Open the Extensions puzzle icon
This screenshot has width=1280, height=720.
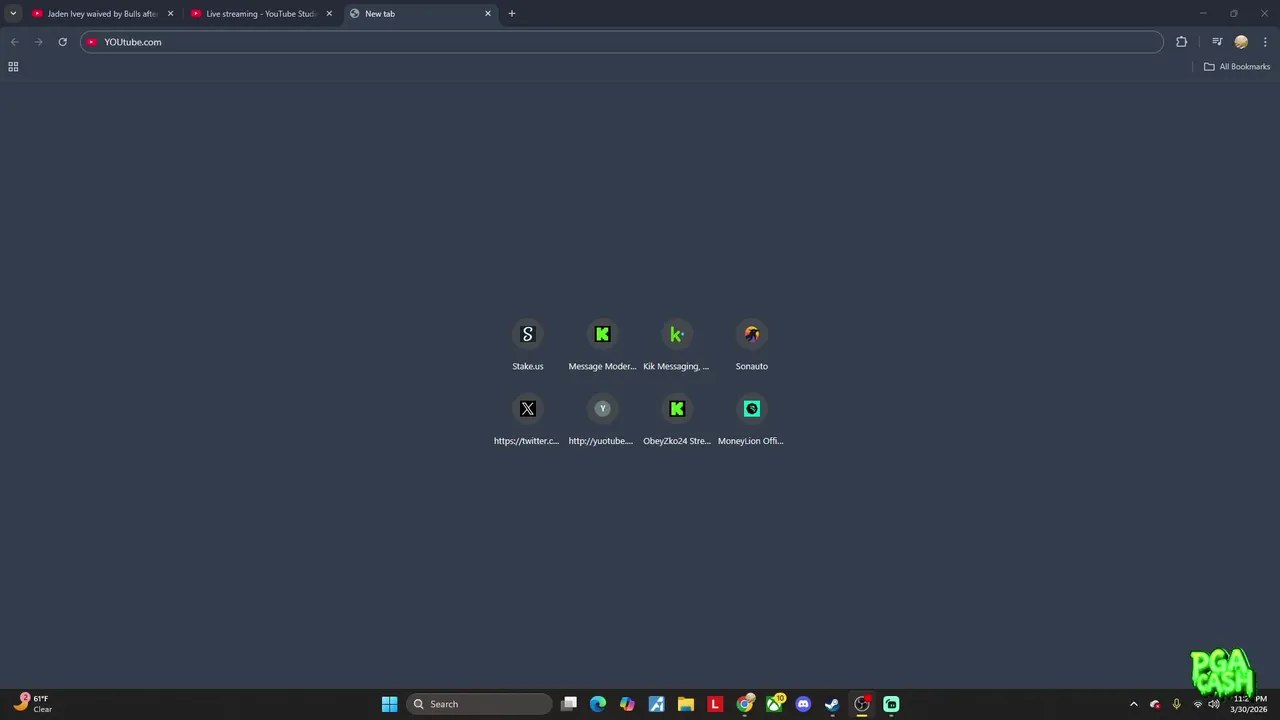[1181, 42]
